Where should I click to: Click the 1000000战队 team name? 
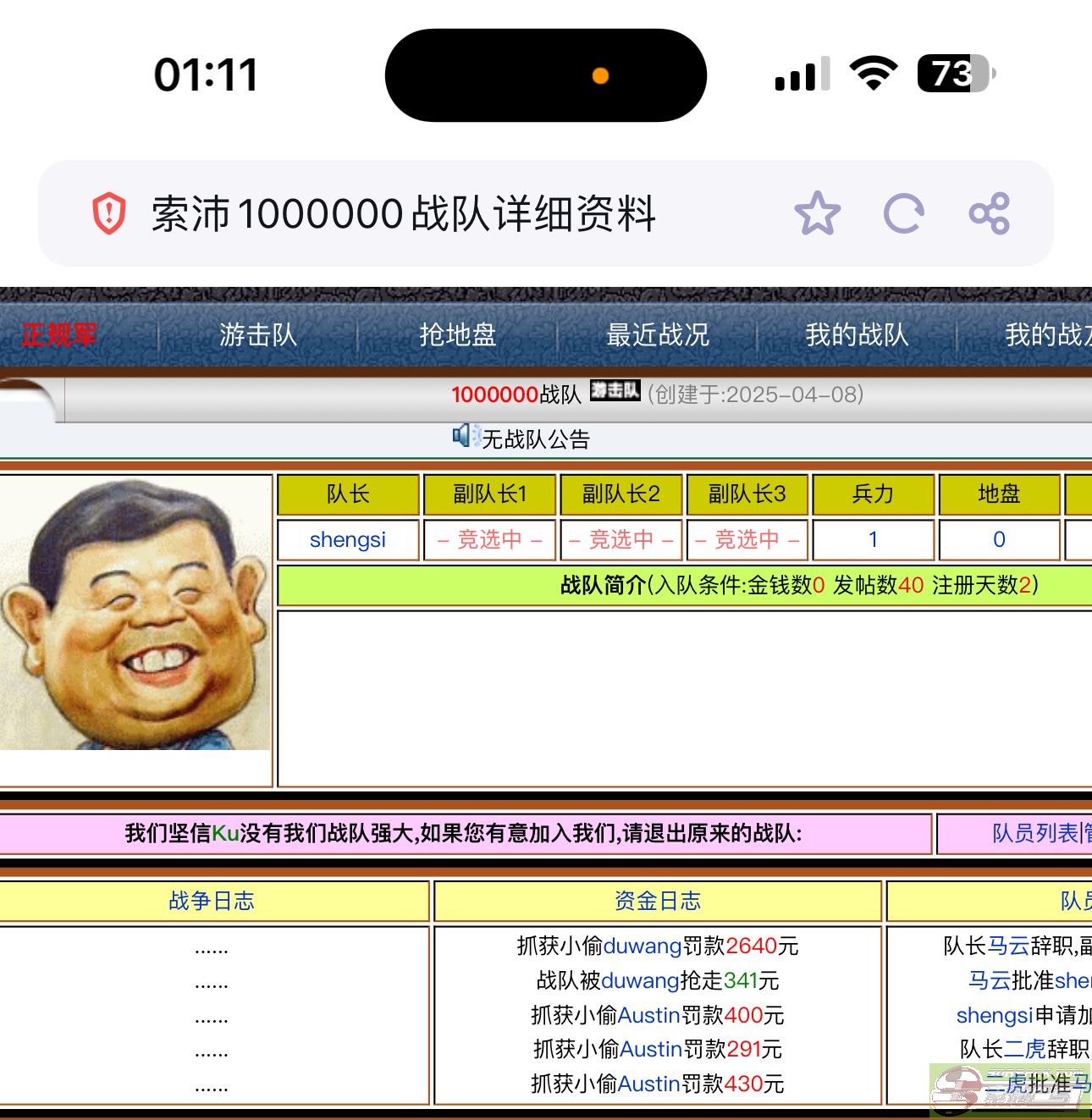516,394
